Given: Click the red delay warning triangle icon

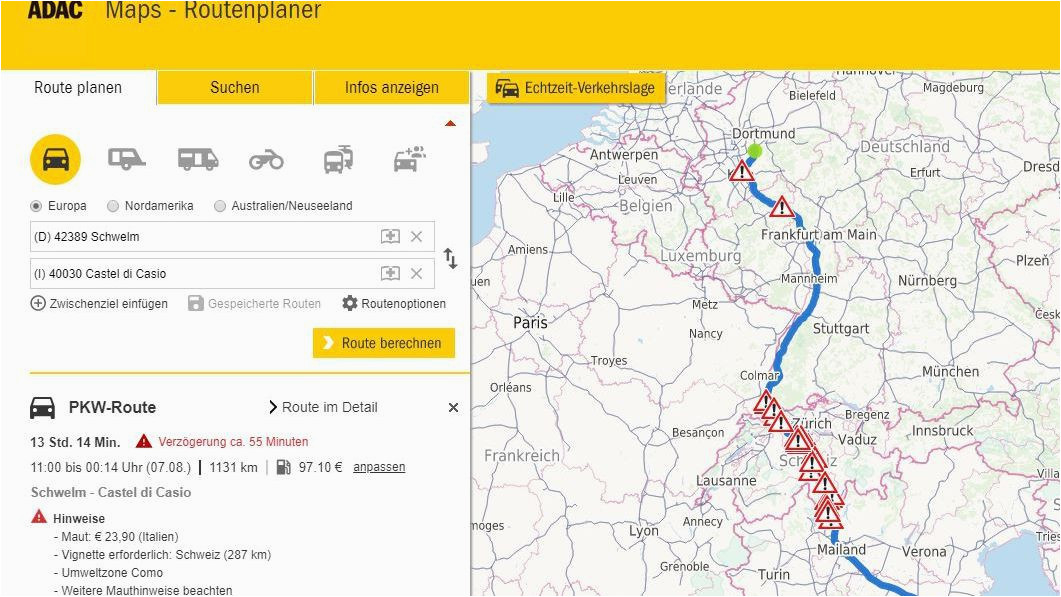Looking at the screenshot, I should pyautogui.click(x=143, y=441).
